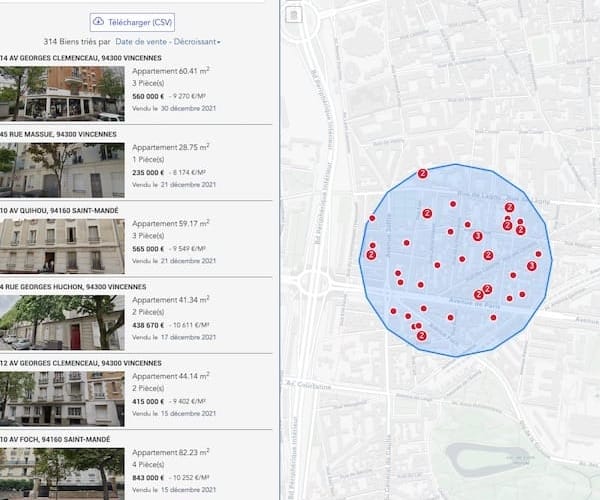Select the 12 Av Georges Clemenceau address title

tap(72, 362)
